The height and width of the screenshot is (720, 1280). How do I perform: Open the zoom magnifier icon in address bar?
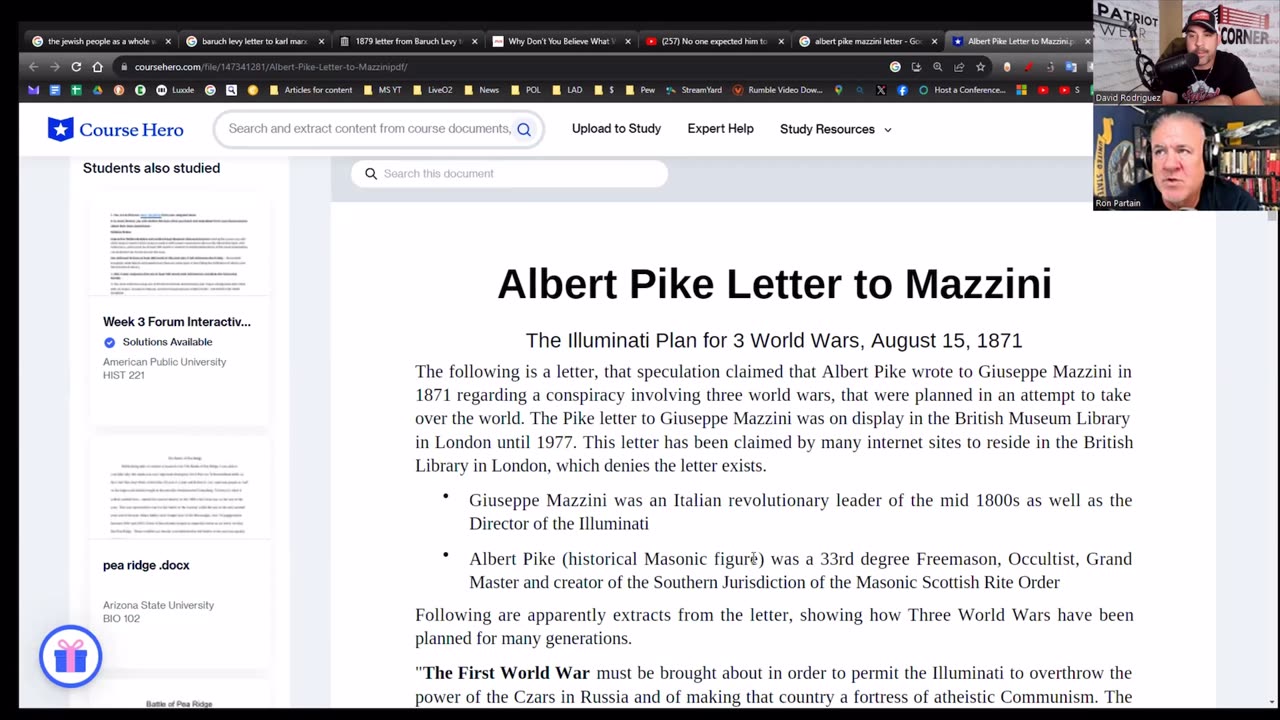tap(938, 67)
